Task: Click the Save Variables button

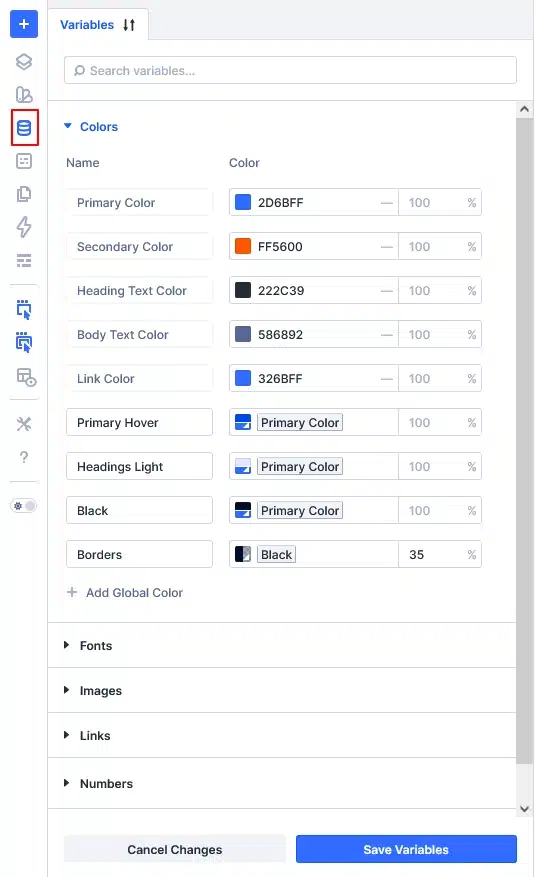Action: (x=406, y=849)
